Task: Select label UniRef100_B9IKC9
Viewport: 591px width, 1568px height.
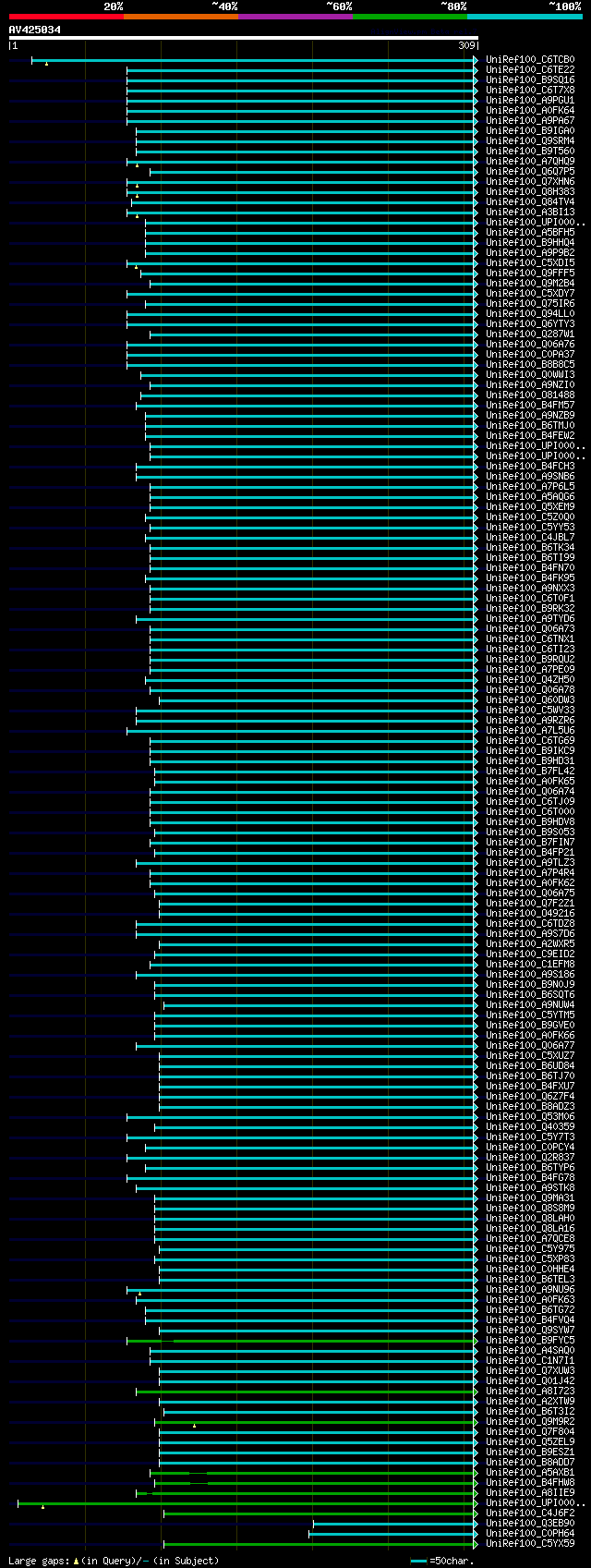Action: click(x=530, y=751)
